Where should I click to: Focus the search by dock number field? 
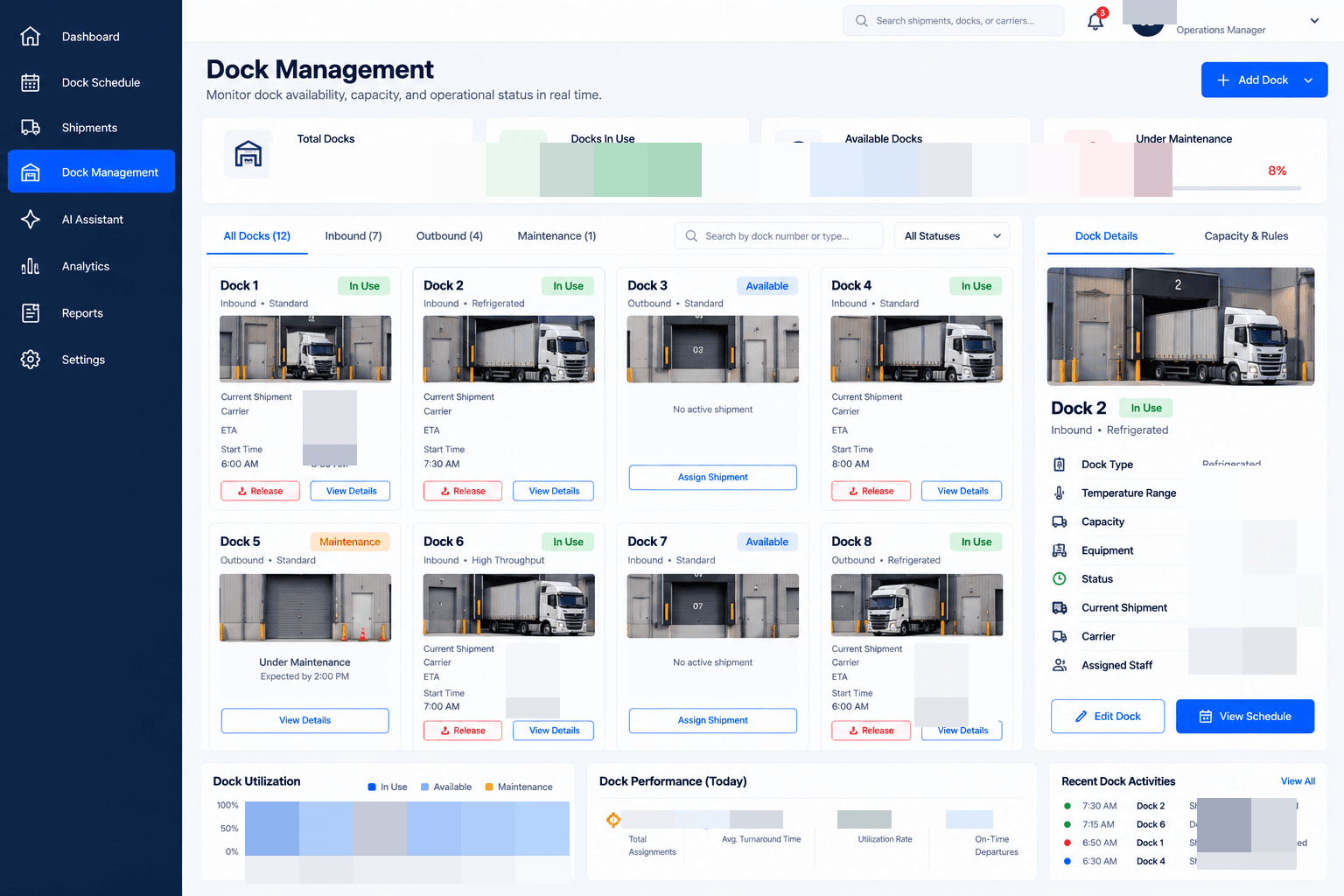779,236
